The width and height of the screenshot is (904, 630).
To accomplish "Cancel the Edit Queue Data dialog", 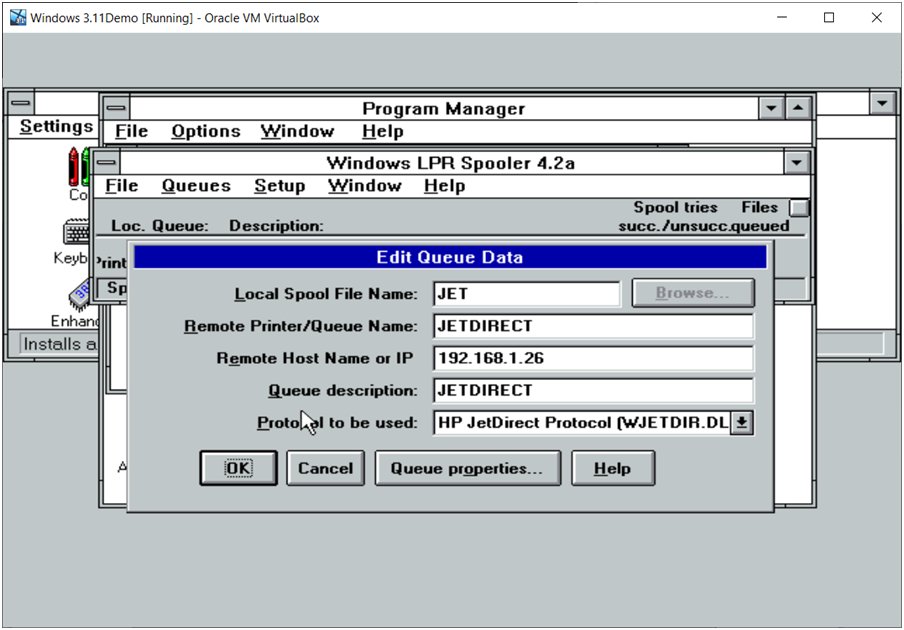I will pos(325,468).
